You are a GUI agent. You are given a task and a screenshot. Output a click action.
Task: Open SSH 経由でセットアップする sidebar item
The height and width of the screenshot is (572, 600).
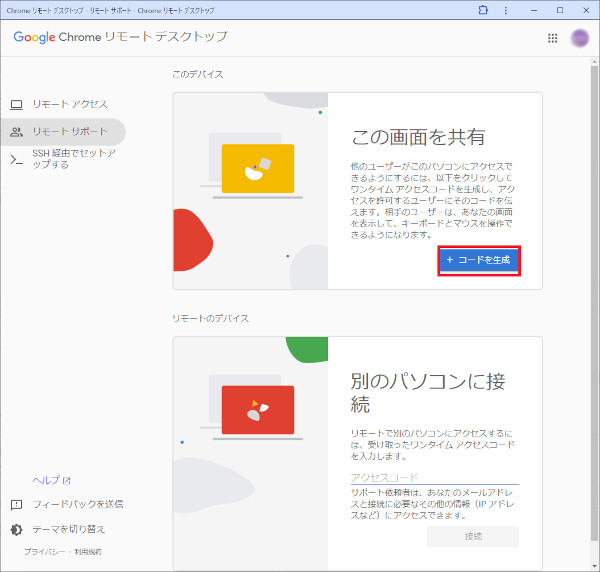[x=63, y=159]
